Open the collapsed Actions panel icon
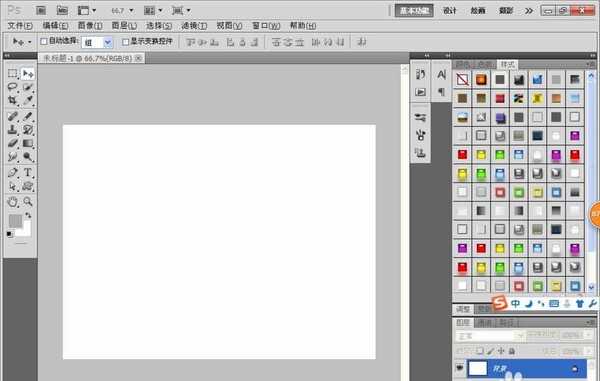 420,92
